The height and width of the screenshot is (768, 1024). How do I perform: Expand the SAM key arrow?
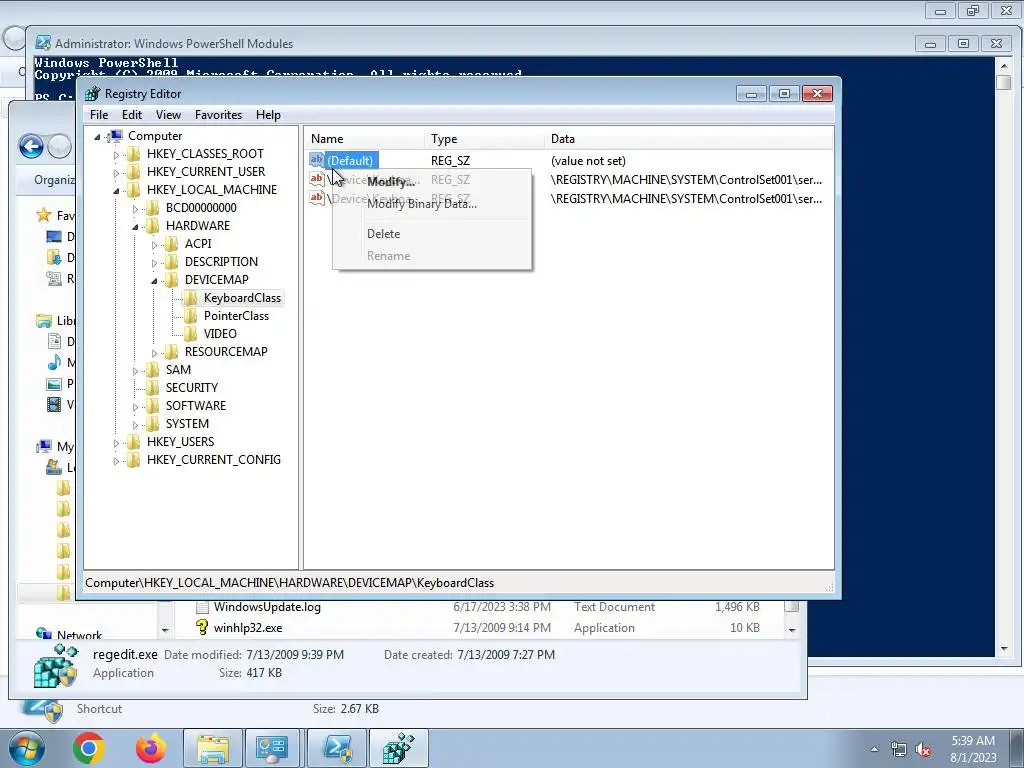point(135,371)
